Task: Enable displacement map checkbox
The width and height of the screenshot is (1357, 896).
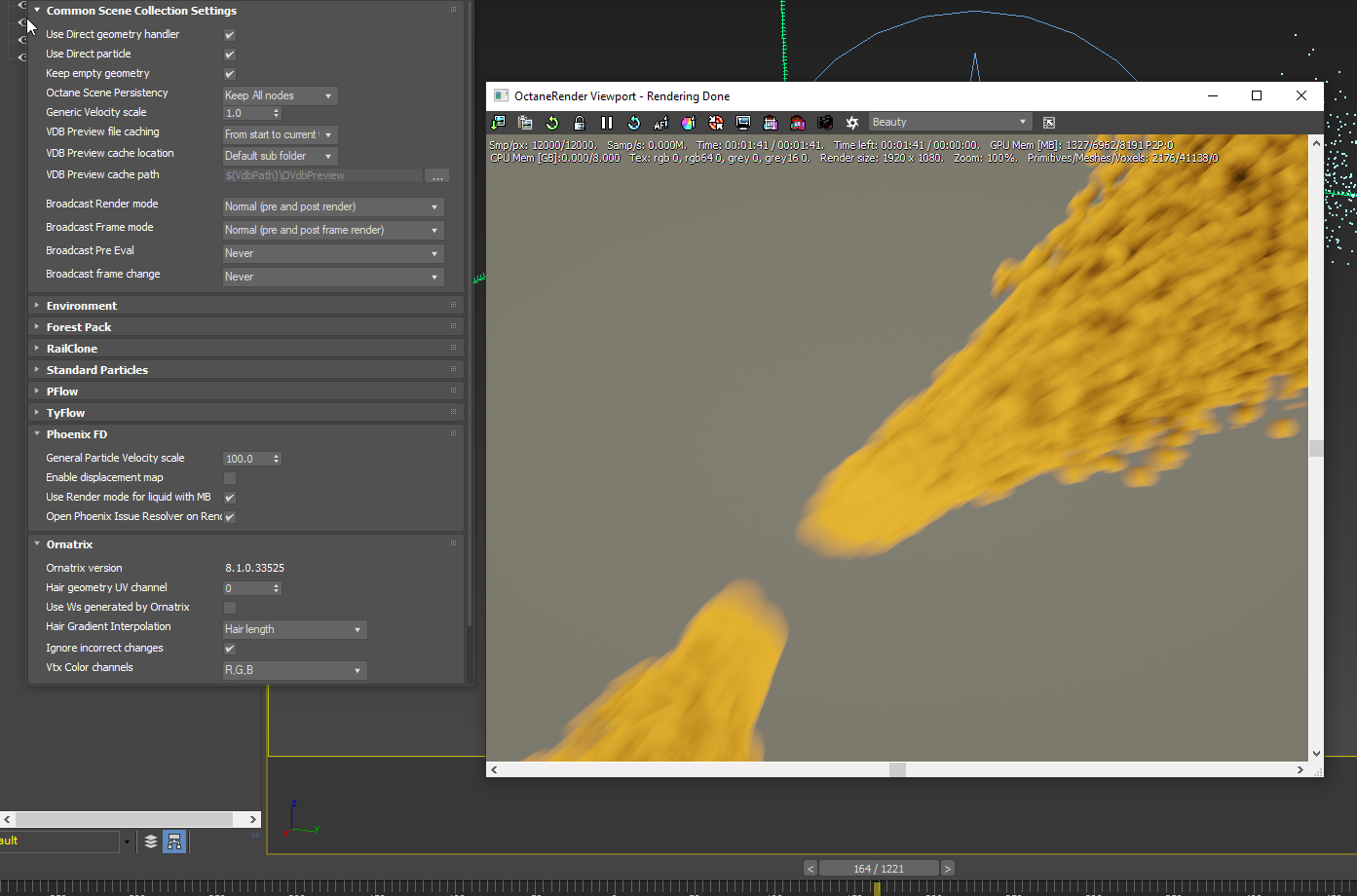Action: point(230,478)
